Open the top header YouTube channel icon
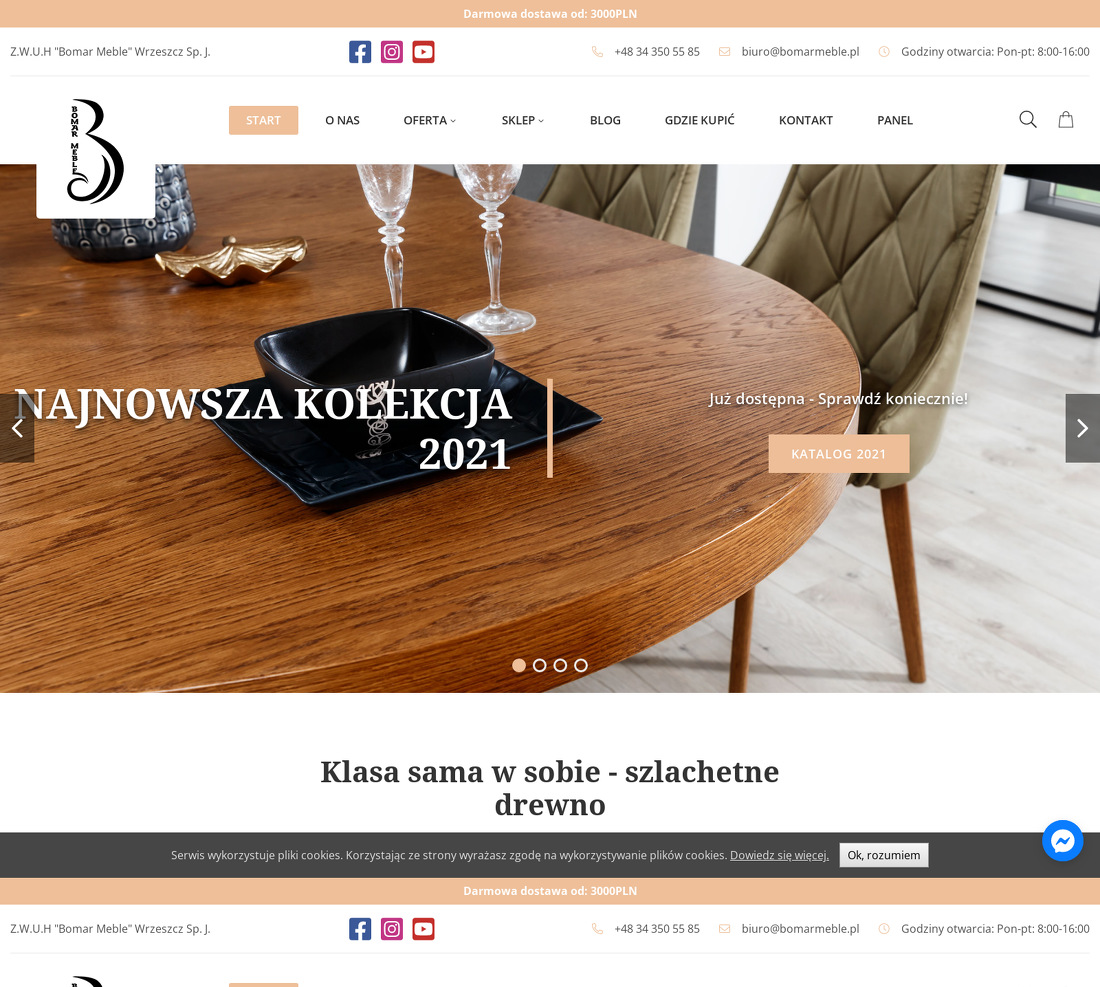Image resolution: width=1100 pixels, height=987 pixels. (423, 52)
